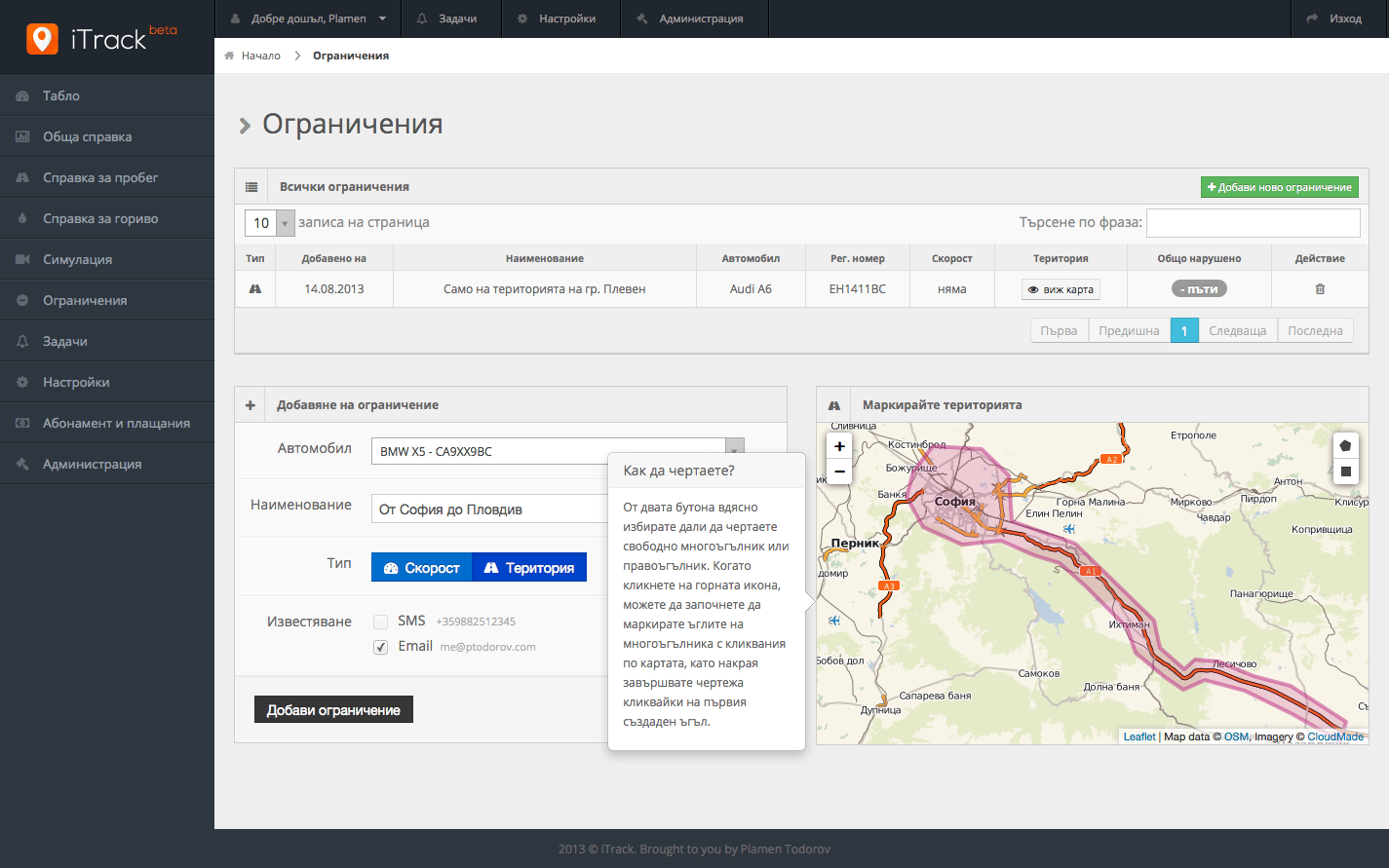Go to the Последна pagination page
This screenshot has width=1389, height=868.
click(x=1315, y=330)
